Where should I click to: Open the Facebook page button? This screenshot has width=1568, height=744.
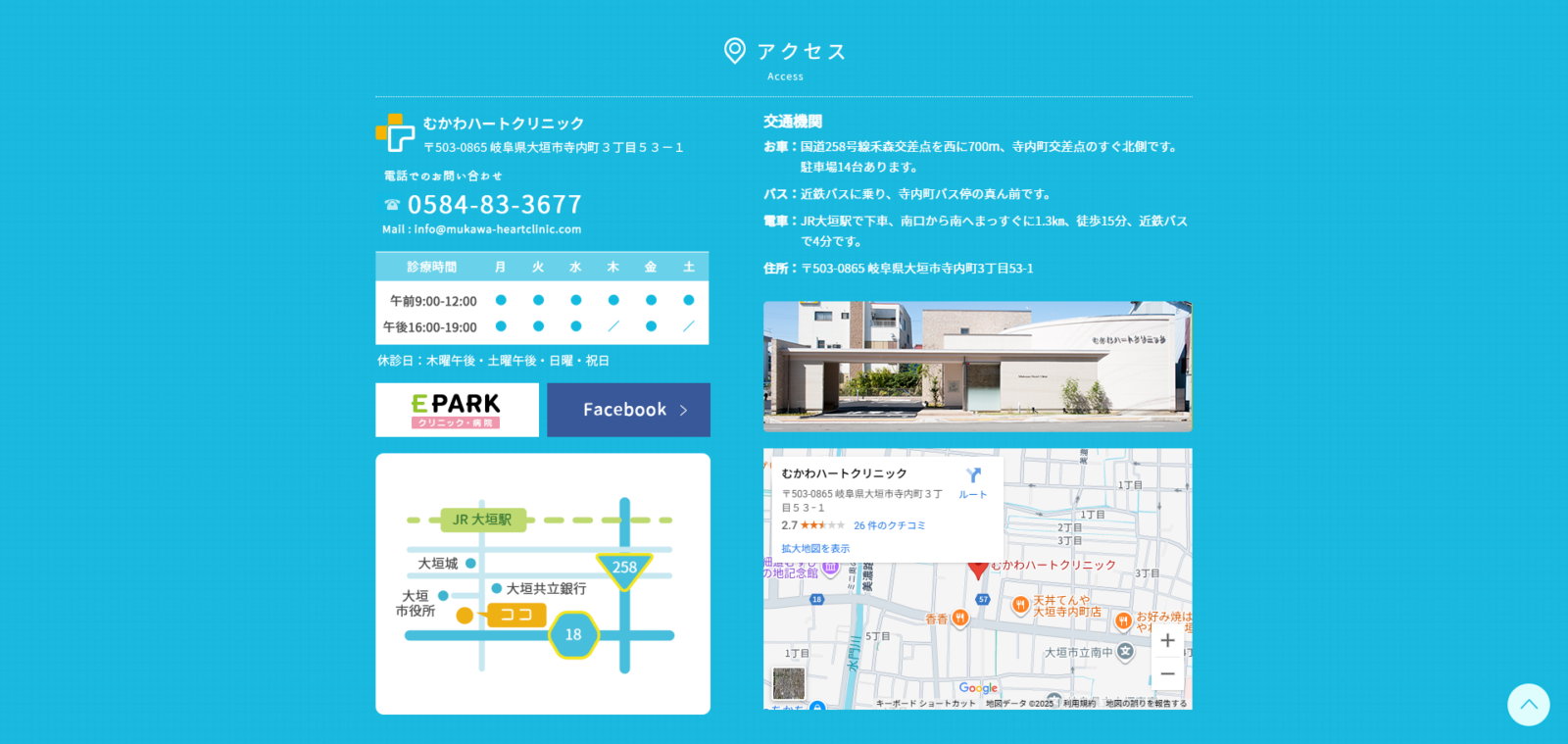pyautogui.click(x=628, y=410)
